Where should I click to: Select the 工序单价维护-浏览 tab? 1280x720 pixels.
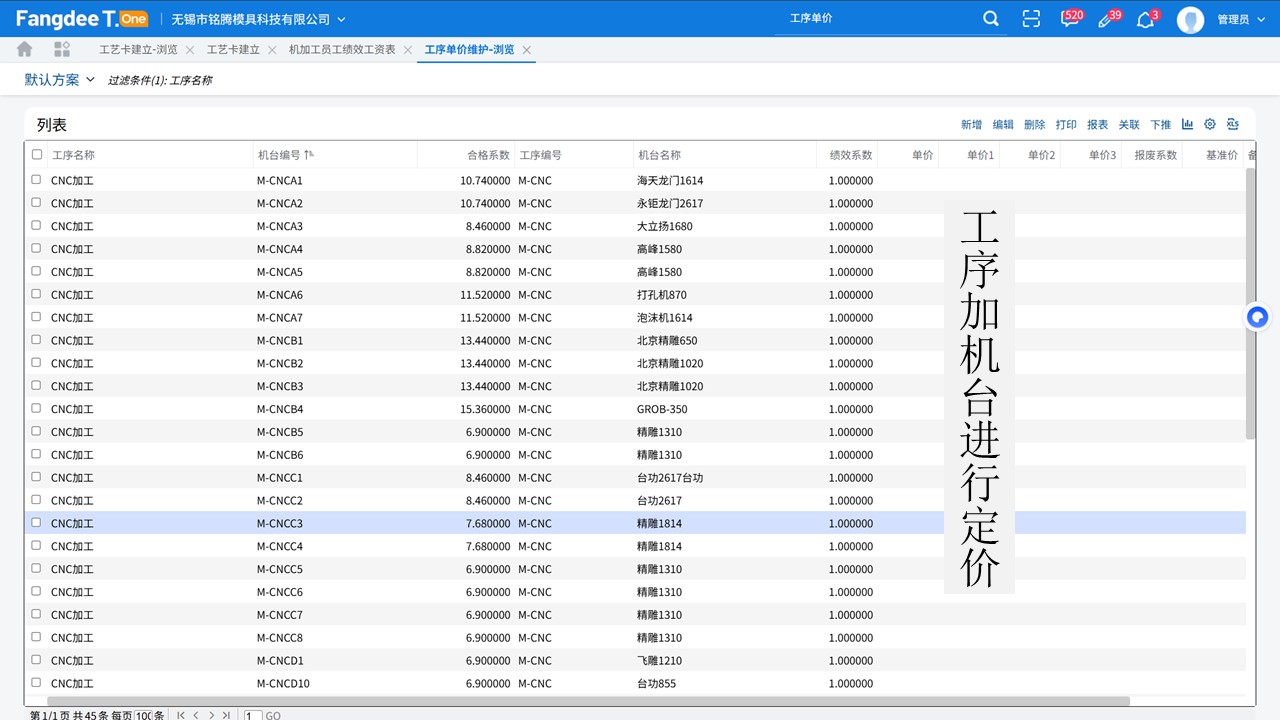(x=469, y=49)
